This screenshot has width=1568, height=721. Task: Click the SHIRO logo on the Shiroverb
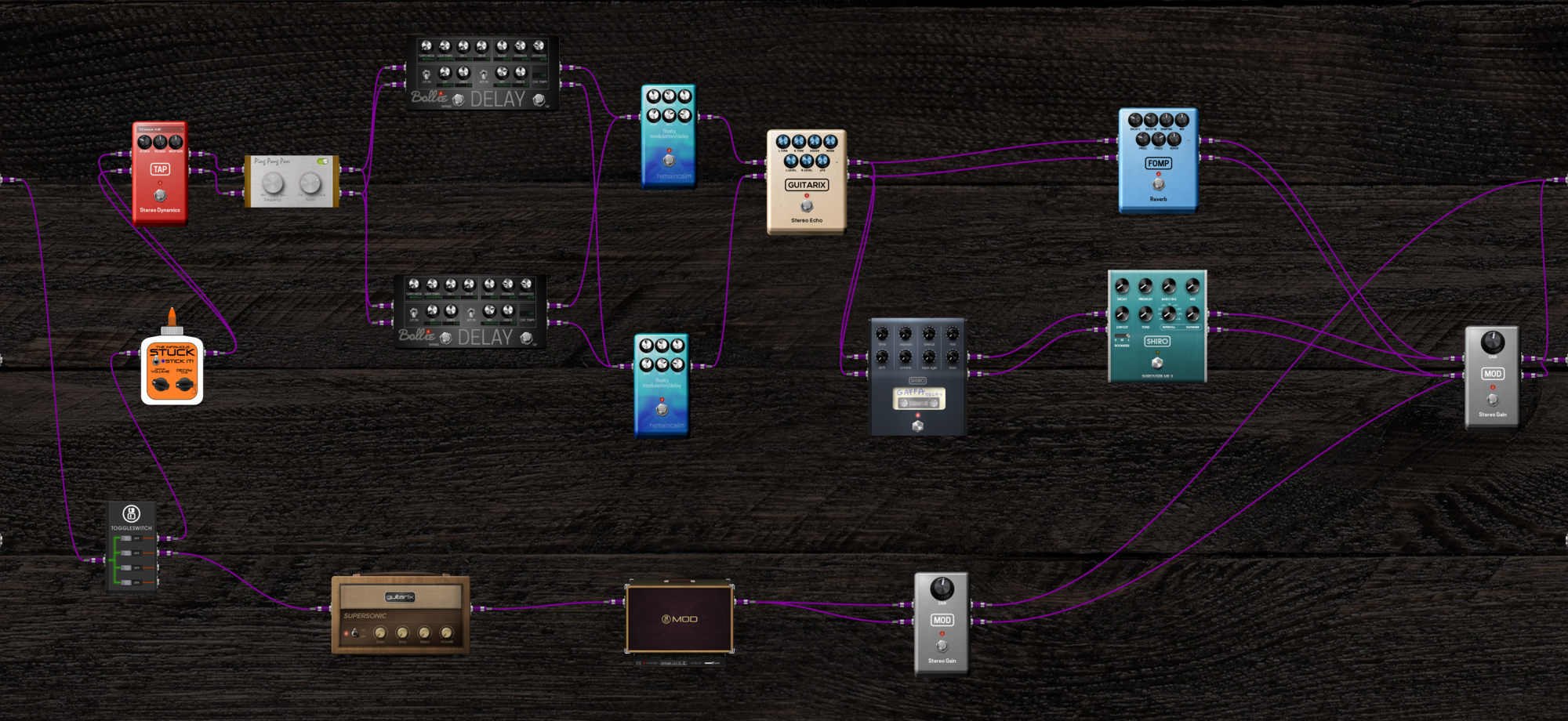click(1157, 341)
